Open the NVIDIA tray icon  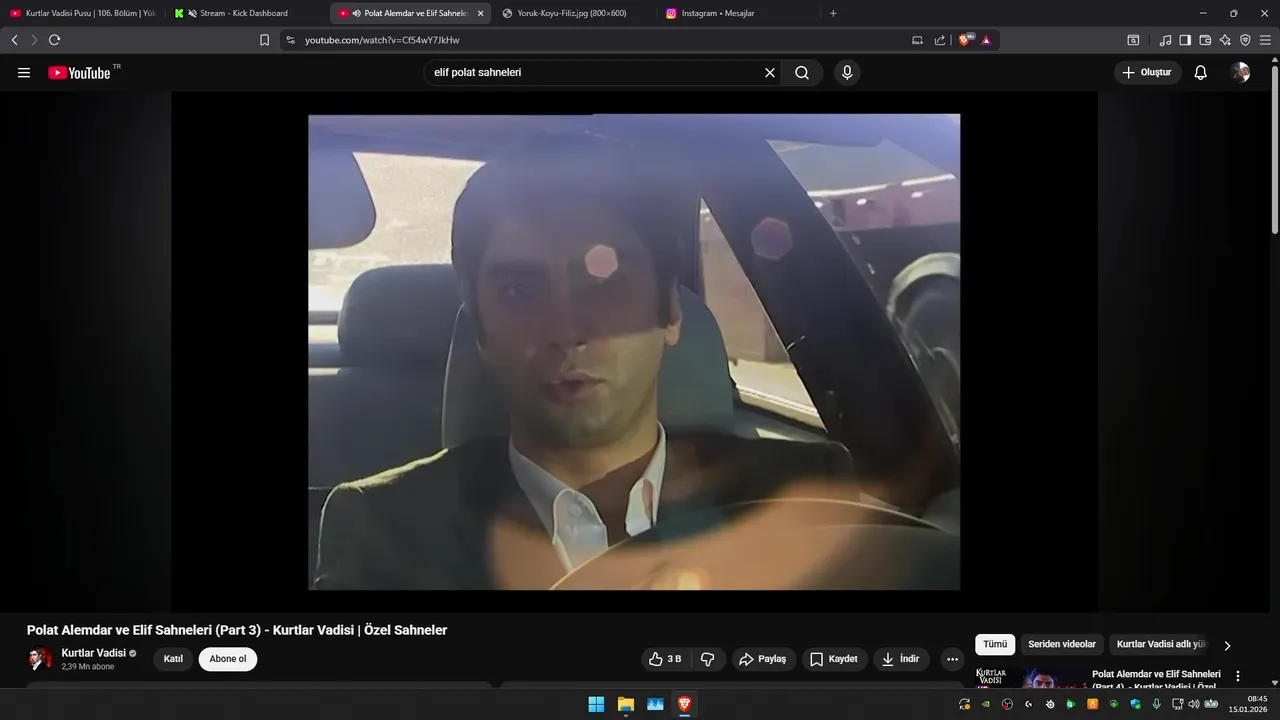point(986,704)
